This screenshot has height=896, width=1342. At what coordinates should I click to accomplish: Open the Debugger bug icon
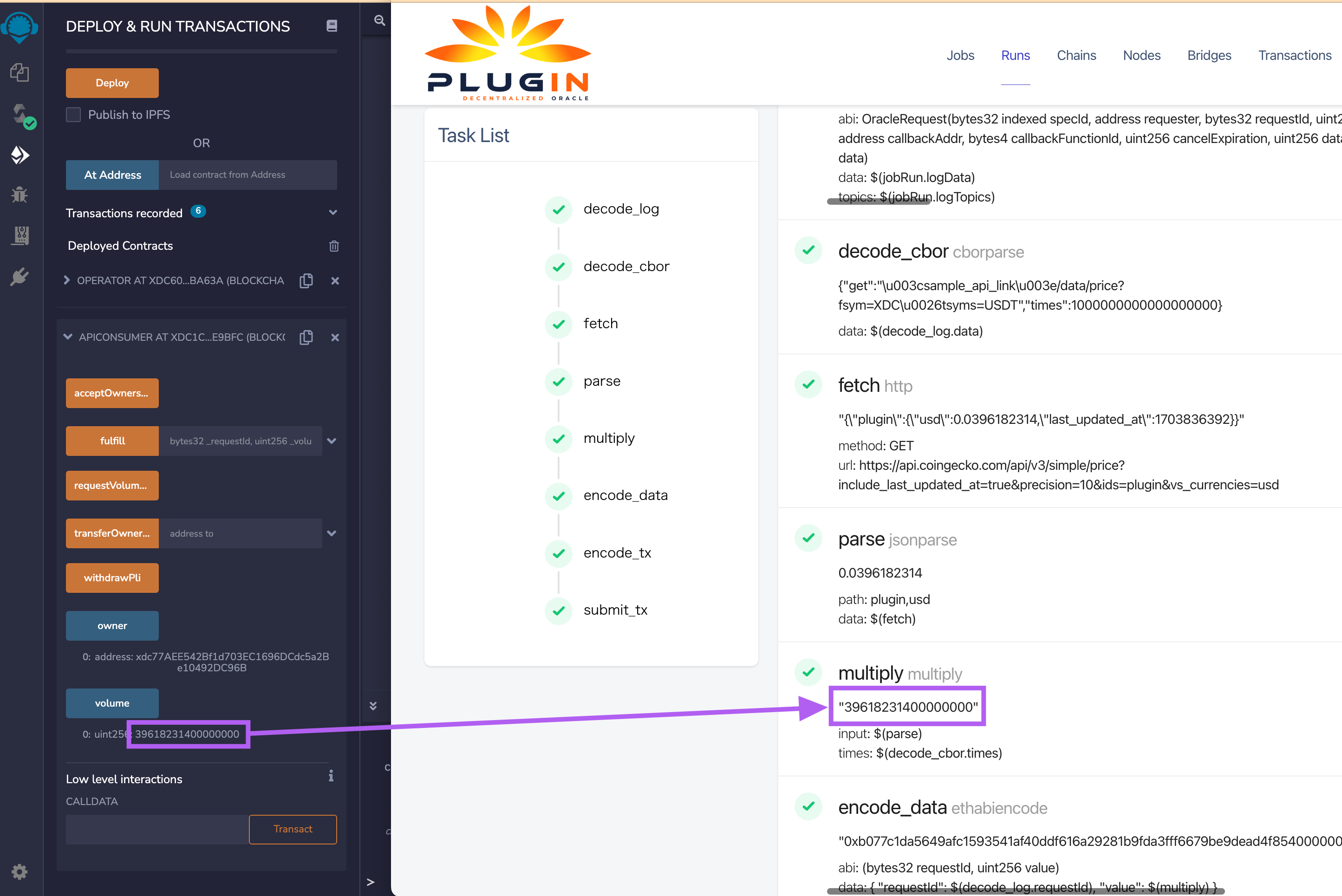pyautogui.click(x=20, y=195)
